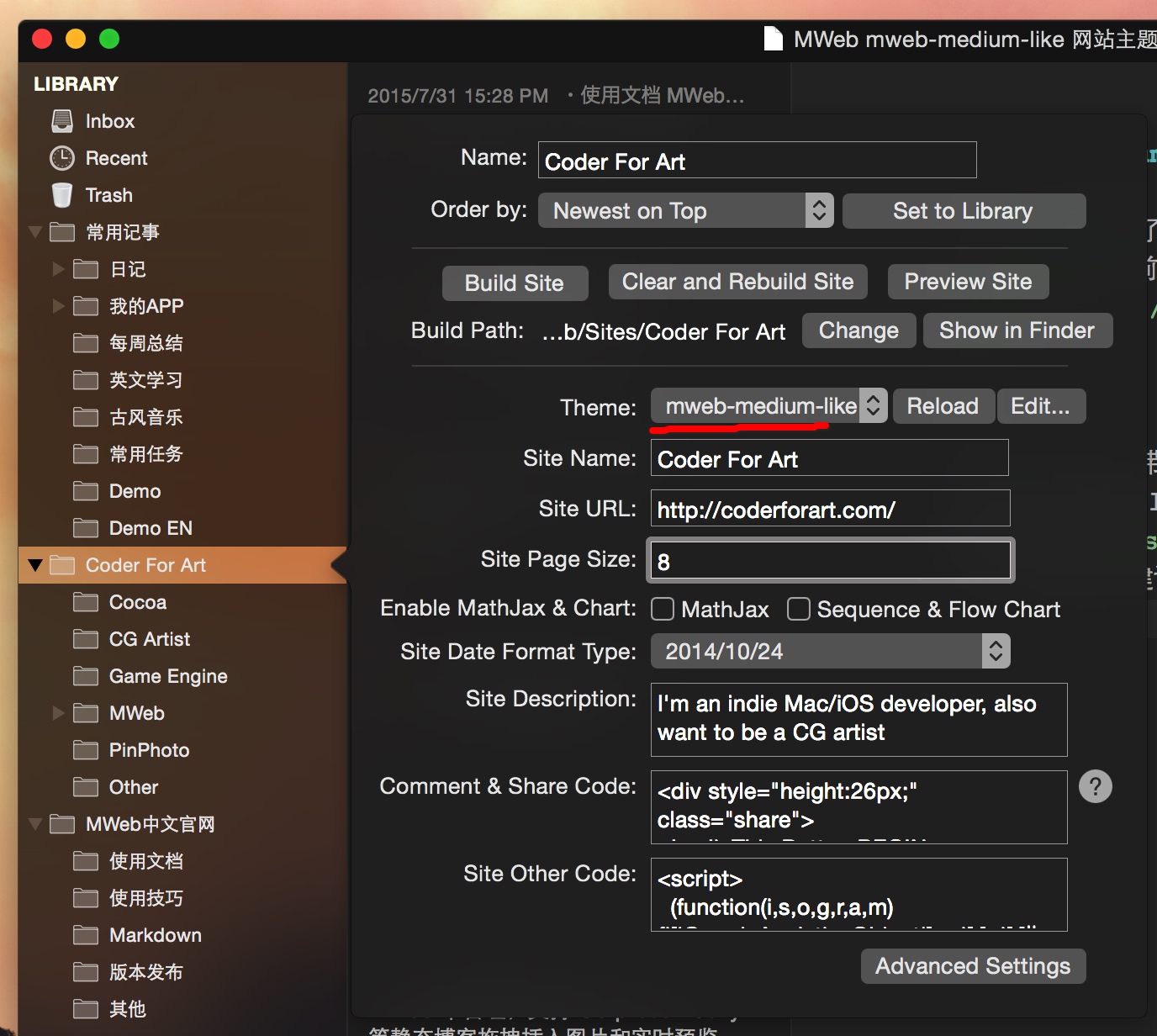The height and width of the screenshot is (1036, 1157).
Task: Click the theme Reload button
Action: (943, 406)
